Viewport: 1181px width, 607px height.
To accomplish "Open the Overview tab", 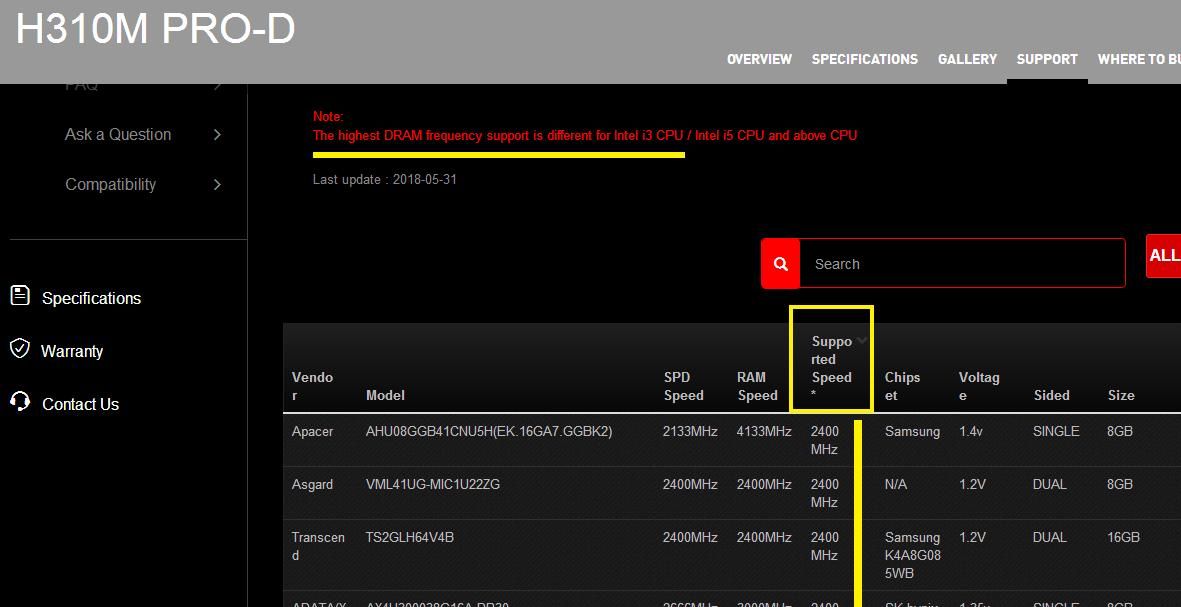I will click(x=759, y=59).
